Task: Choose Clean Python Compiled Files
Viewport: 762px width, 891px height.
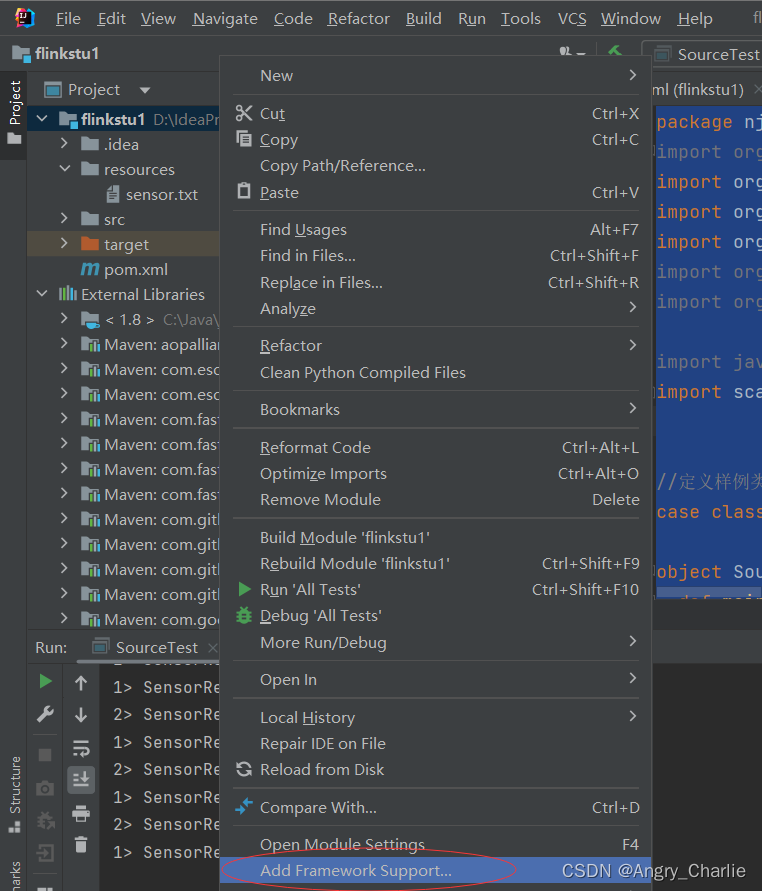Action: [436, 372]
